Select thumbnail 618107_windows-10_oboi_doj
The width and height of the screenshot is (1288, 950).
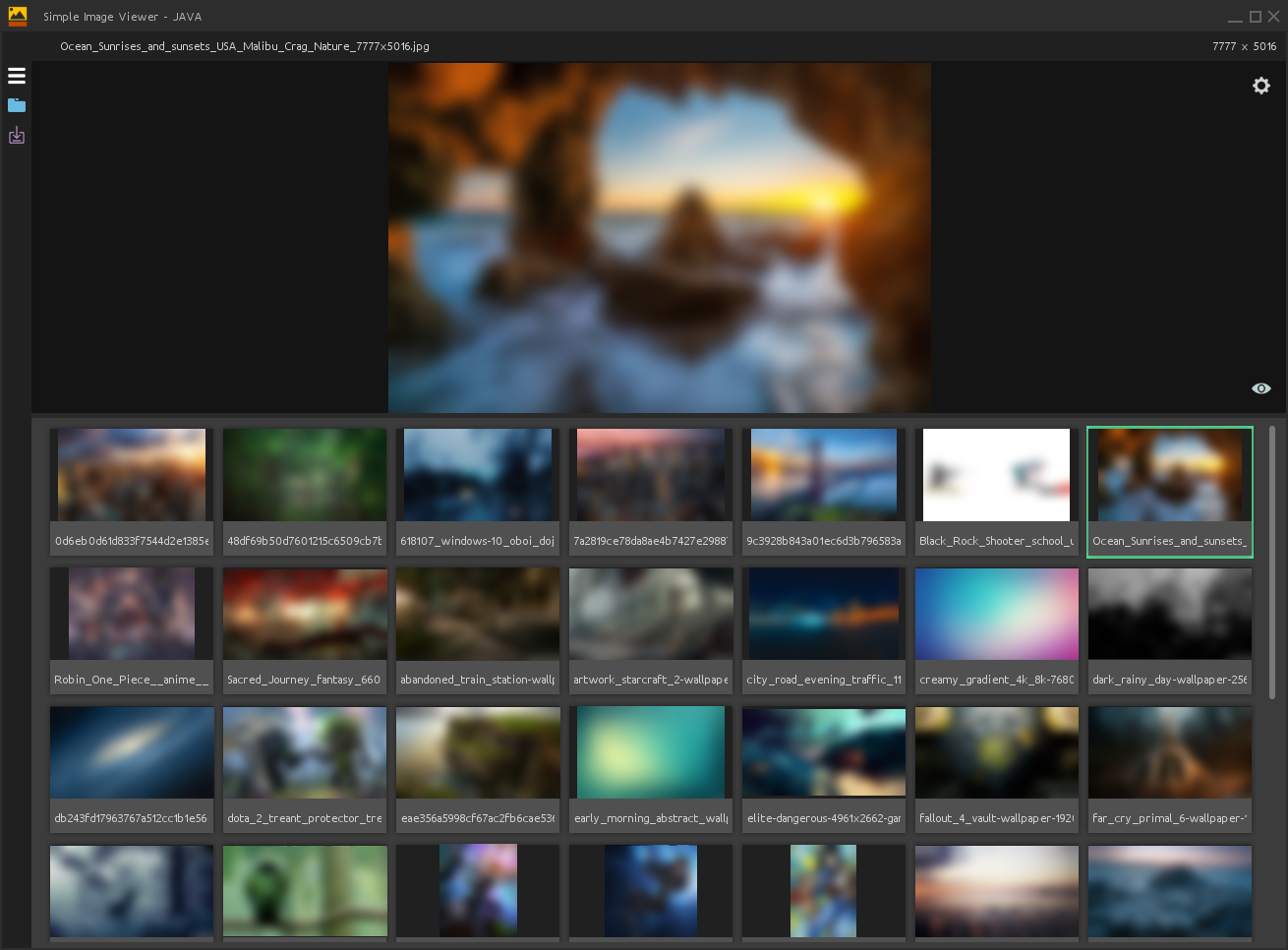click(478, 493)
